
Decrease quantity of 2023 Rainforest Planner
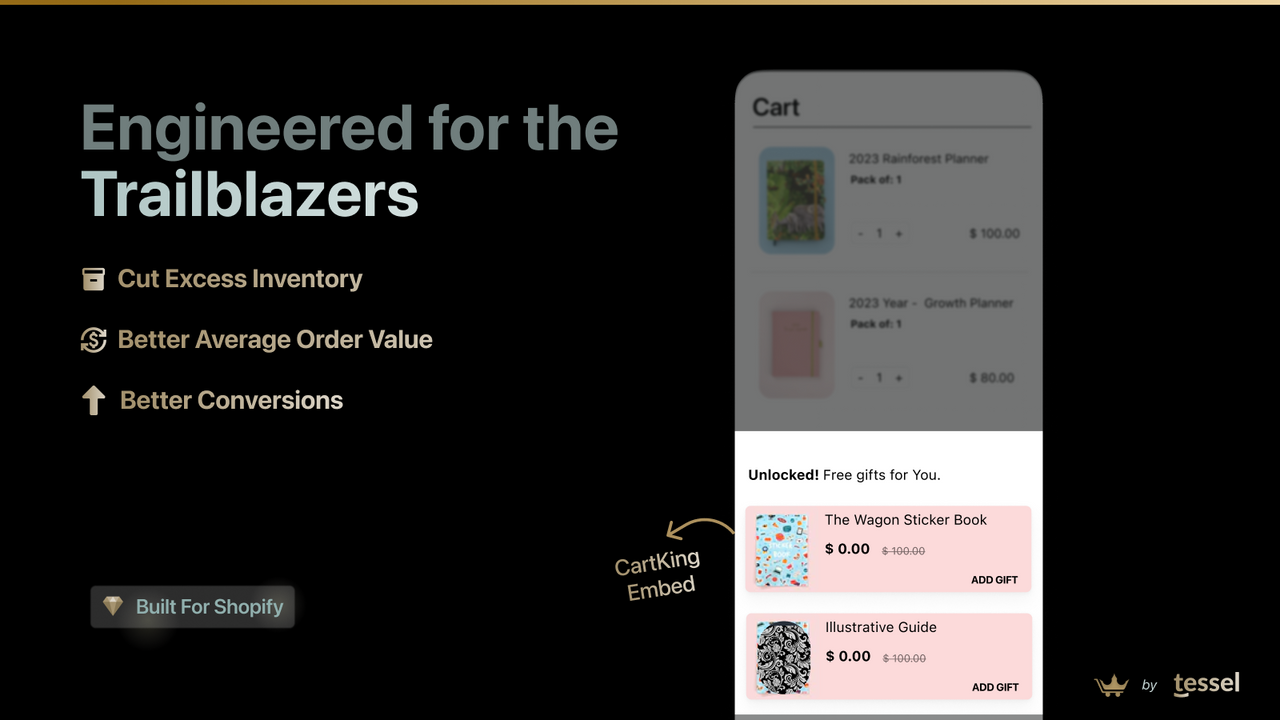click(x=861, y=234)
